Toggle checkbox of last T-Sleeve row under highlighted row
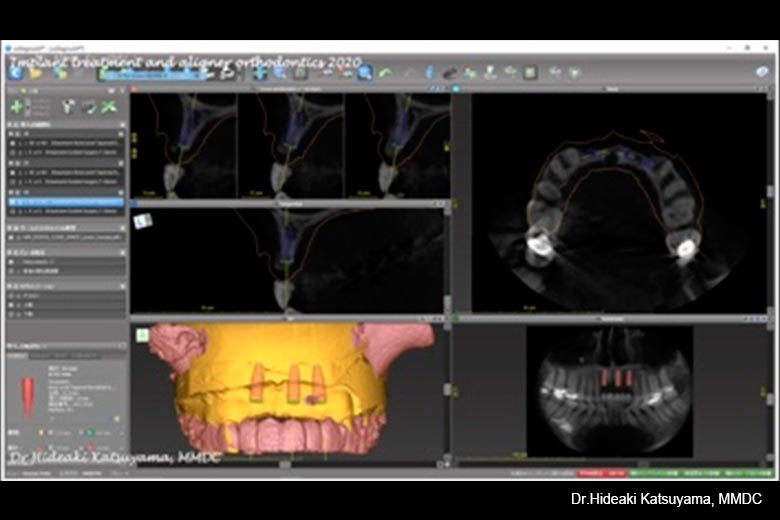Image resolution: width=780 pixels, height=520 pixels. pos(13,211)
